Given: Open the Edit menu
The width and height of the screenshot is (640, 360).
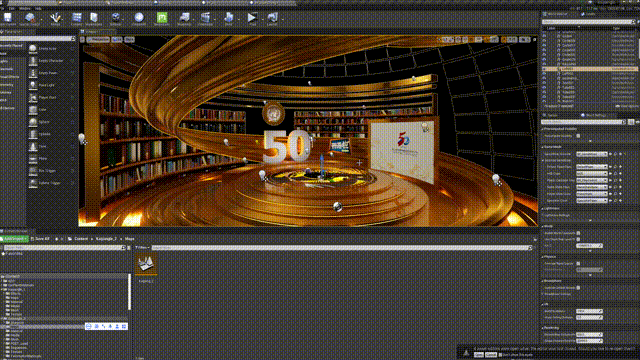Looking at the screenshot, I should pyautogui.click(x=12, y=8).
